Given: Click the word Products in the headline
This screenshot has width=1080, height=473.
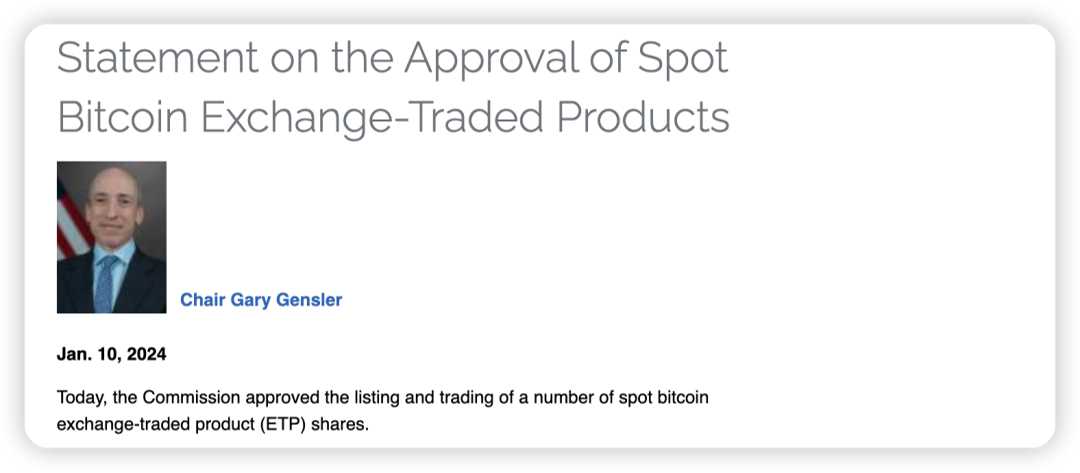Looking at the screenshot, I should [643, 117].
